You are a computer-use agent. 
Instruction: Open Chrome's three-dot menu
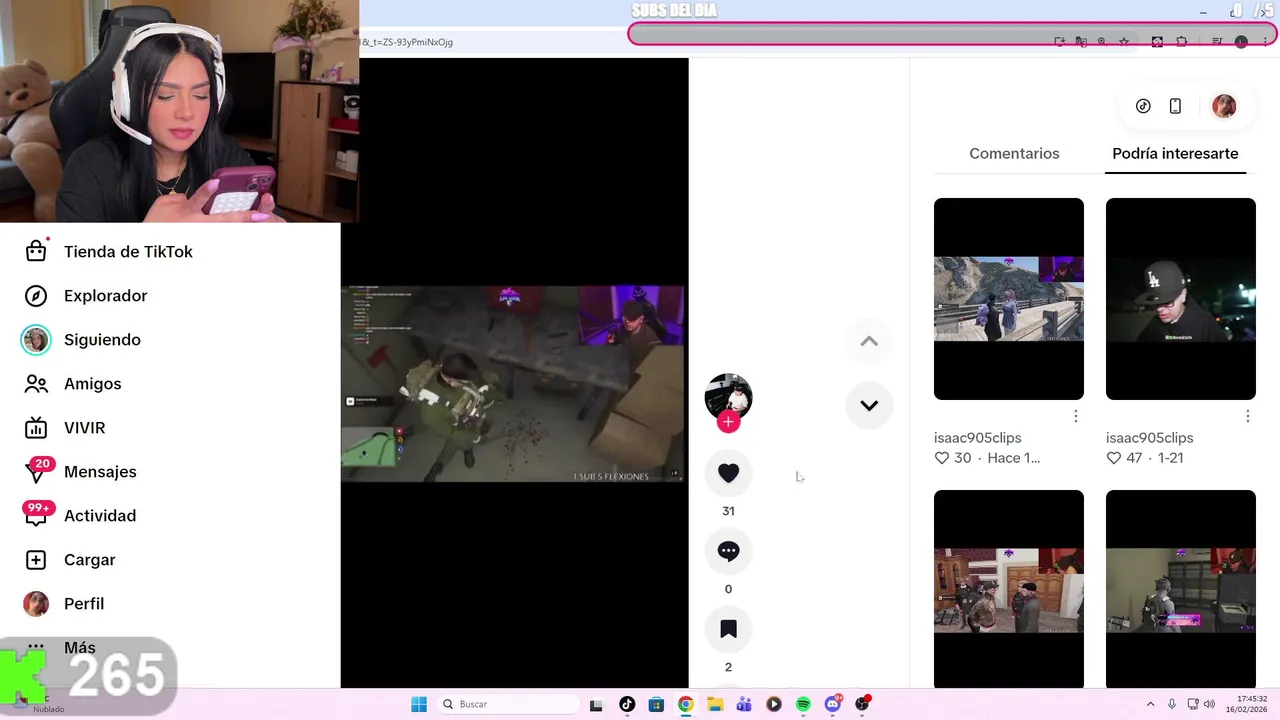click(1265, 42)
